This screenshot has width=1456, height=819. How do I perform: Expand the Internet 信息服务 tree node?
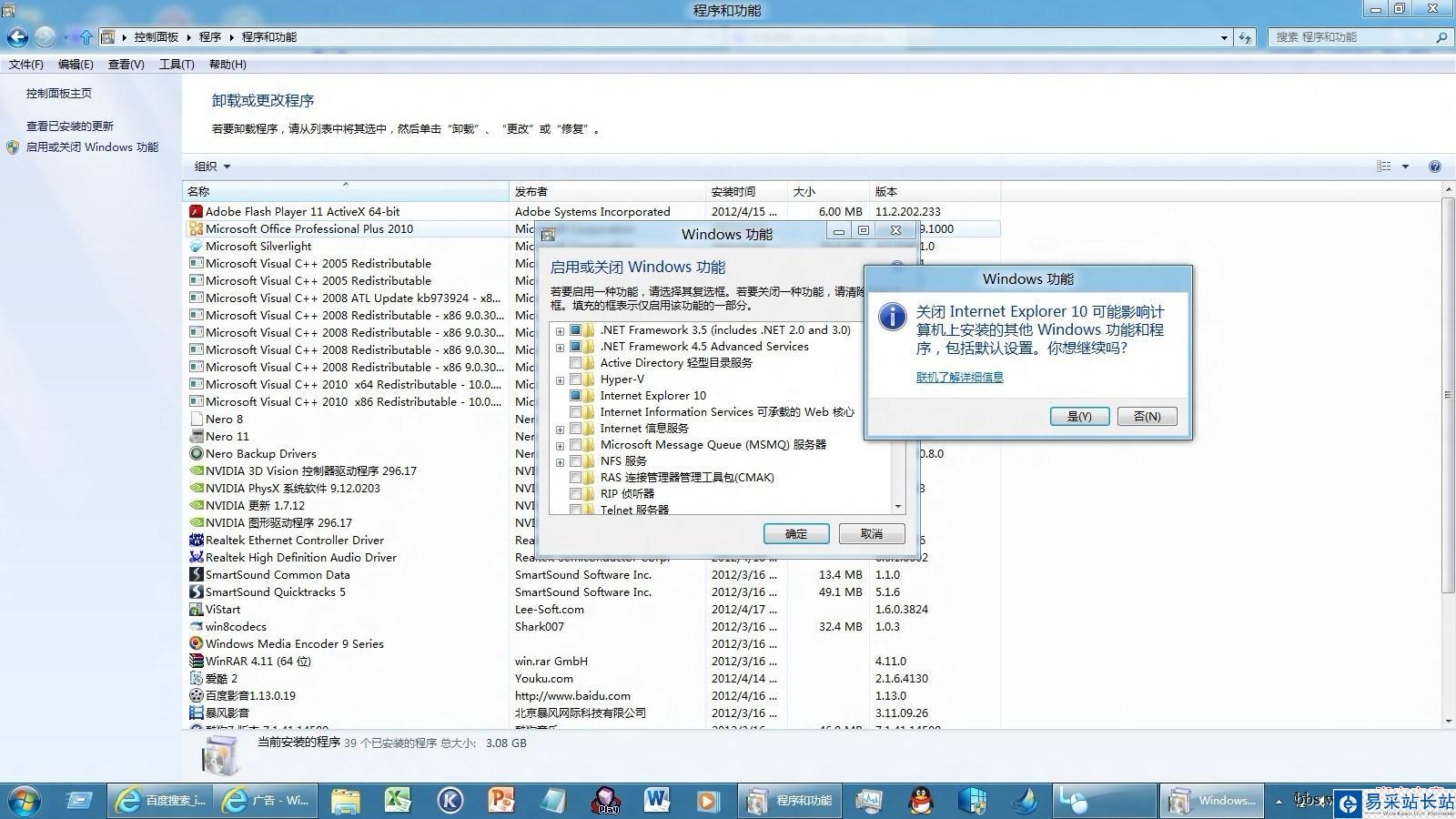click(560, 430)
